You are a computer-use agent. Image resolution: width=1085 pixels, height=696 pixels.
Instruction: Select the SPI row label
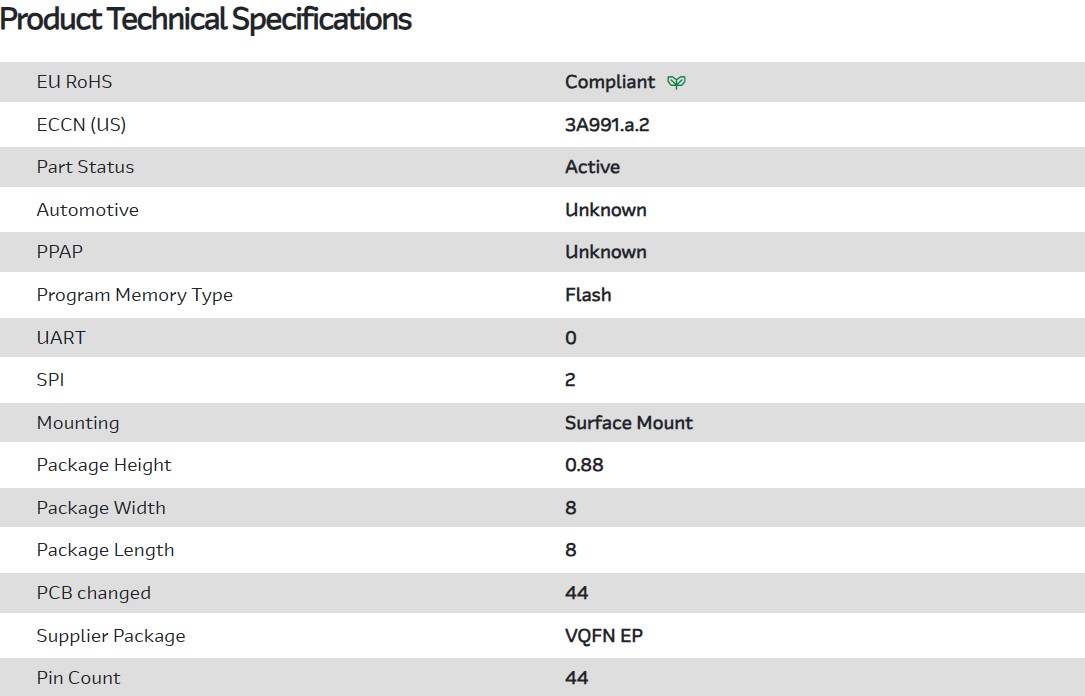[x=50, y=380]
